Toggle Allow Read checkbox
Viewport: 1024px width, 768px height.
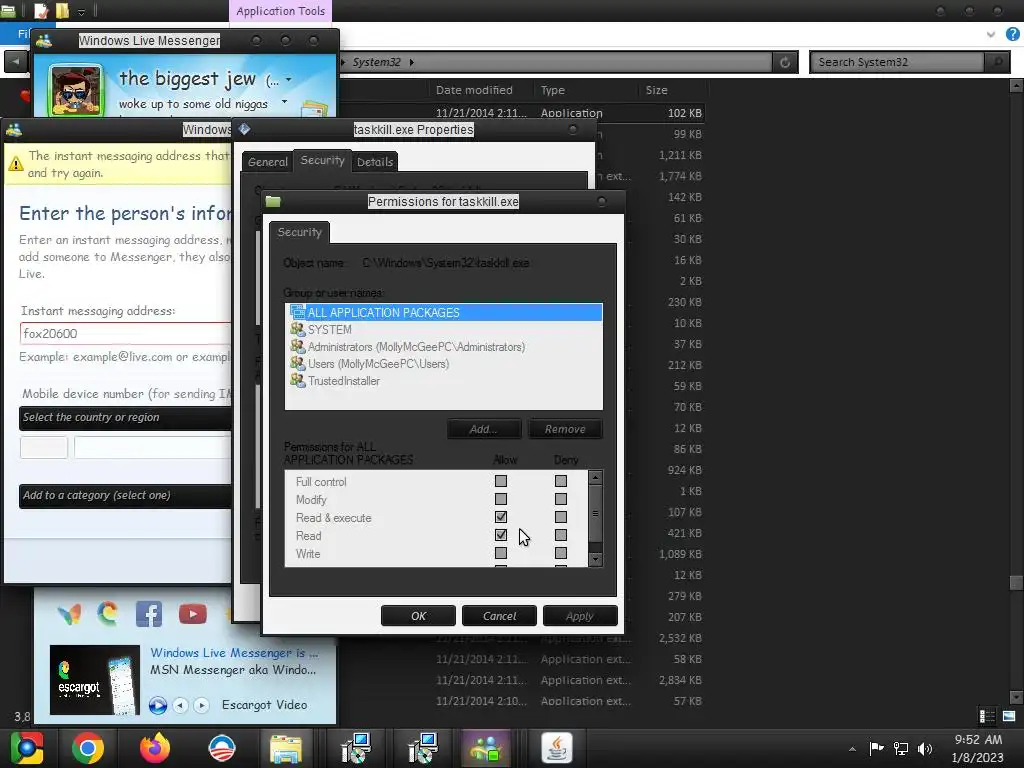click(x=501, y=535)
